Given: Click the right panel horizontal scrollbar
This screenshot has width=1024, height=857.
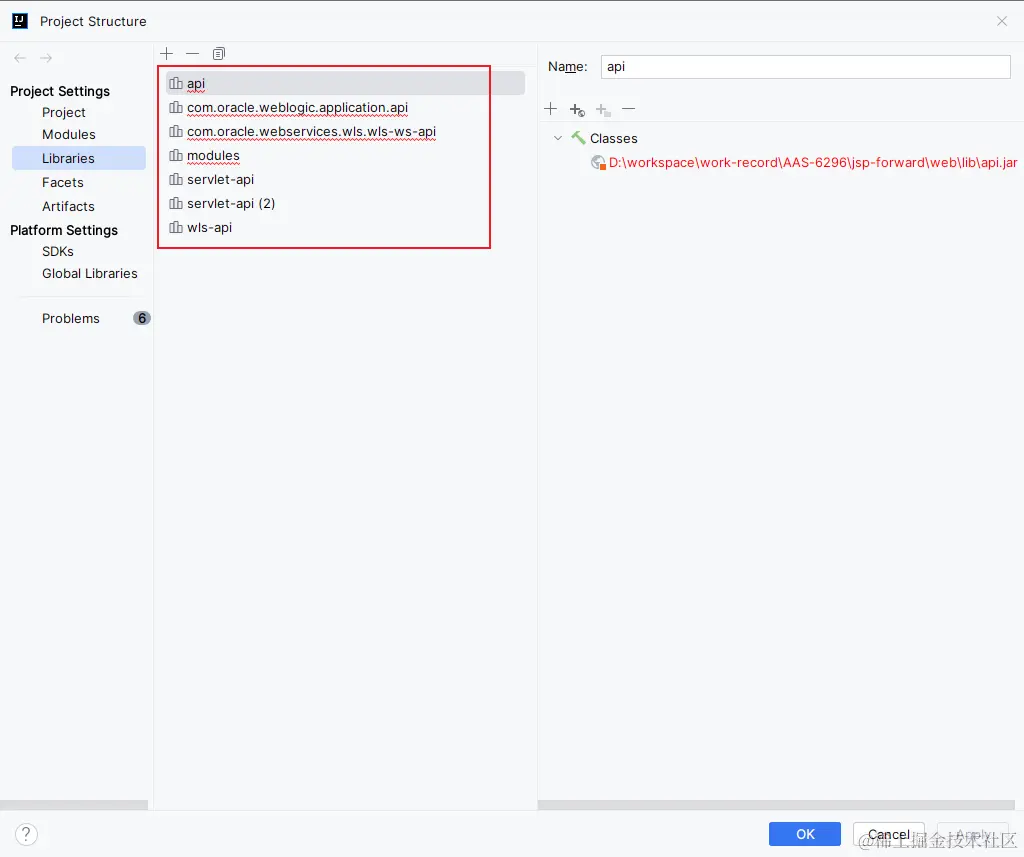Looking at the screenshot, I should point(776,805).
